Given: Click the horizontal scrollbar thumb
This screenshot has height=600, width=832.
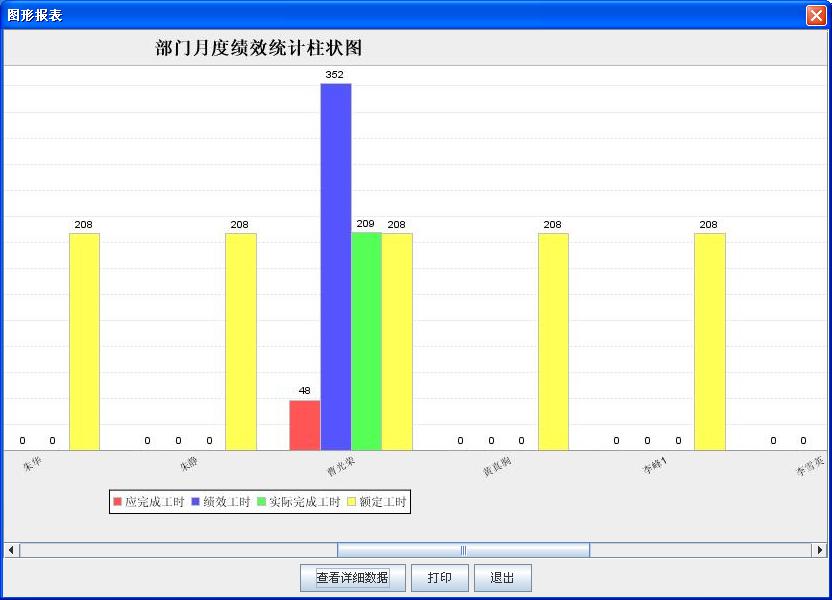Looking at the screenshot, I should [460, 549].
